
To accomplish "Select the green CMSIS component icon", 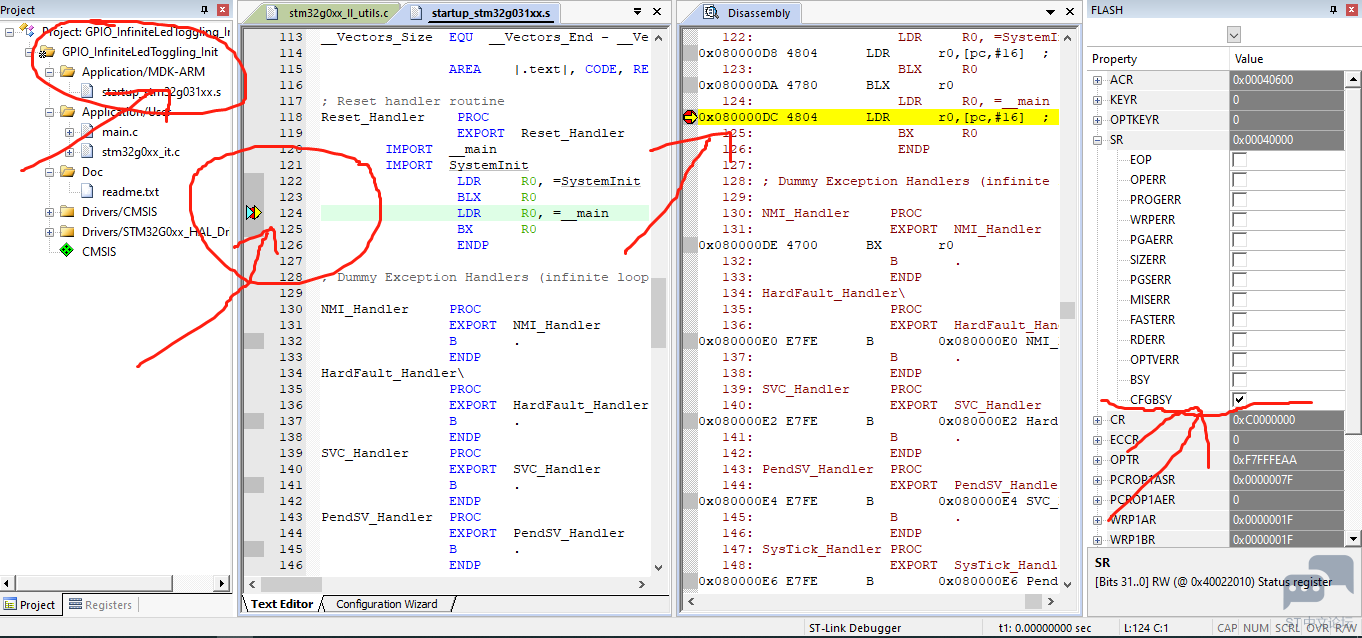I will 67,252.
